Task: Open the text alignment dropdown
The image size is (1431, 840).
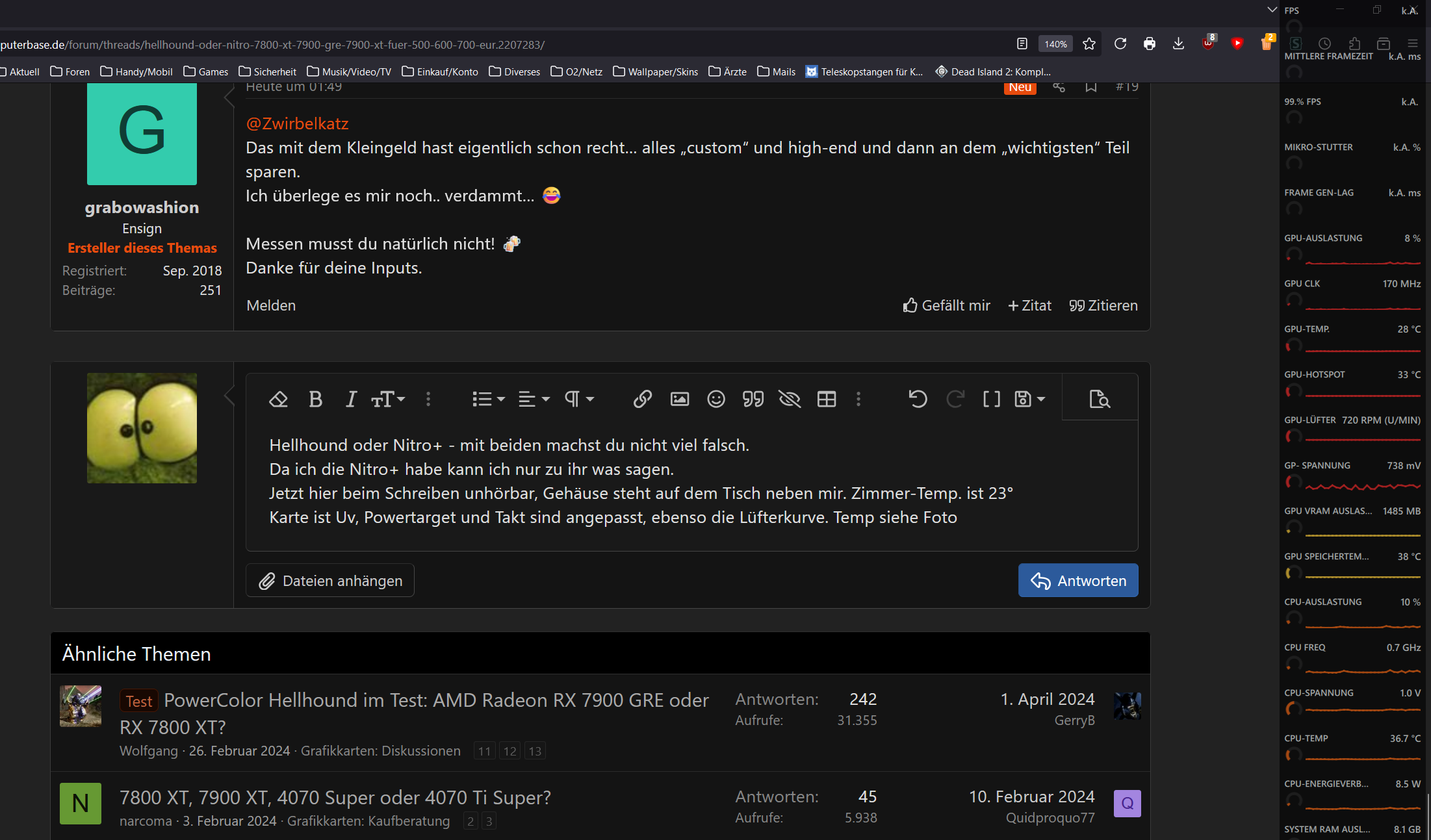Action: pos(534,399)
